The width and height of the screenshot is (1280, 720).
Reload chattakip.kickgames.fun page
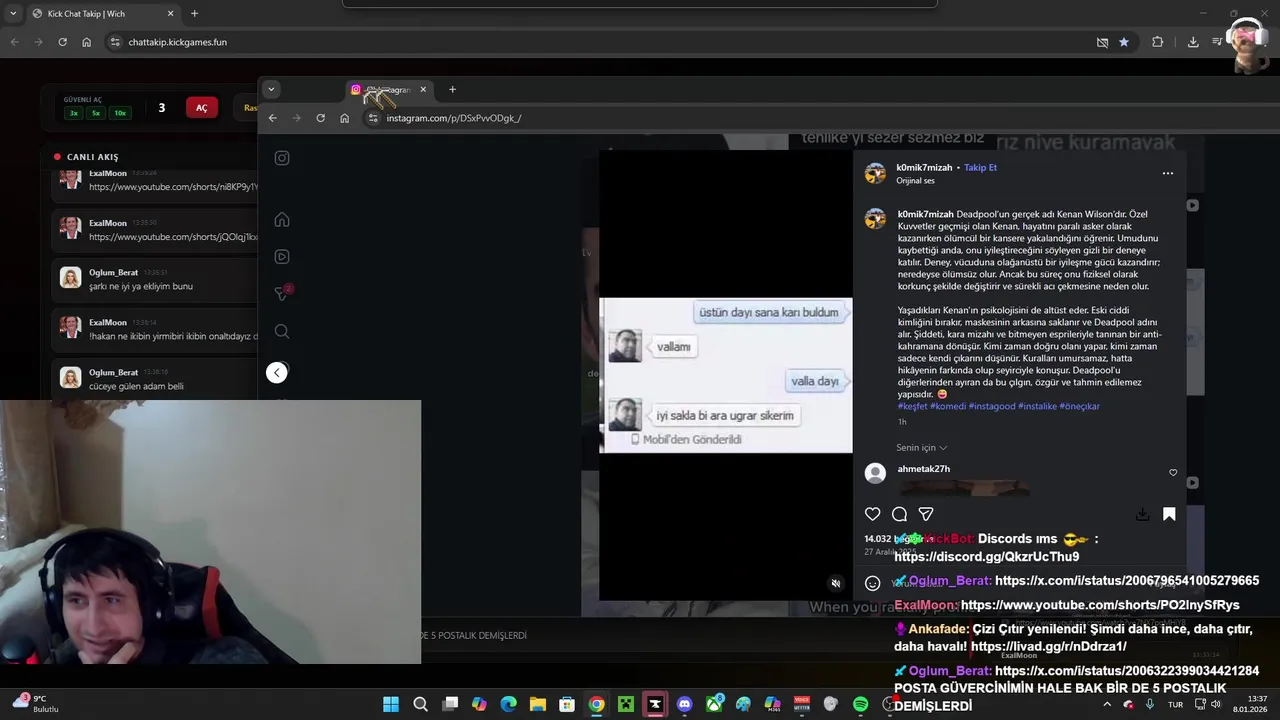point(62,42)
